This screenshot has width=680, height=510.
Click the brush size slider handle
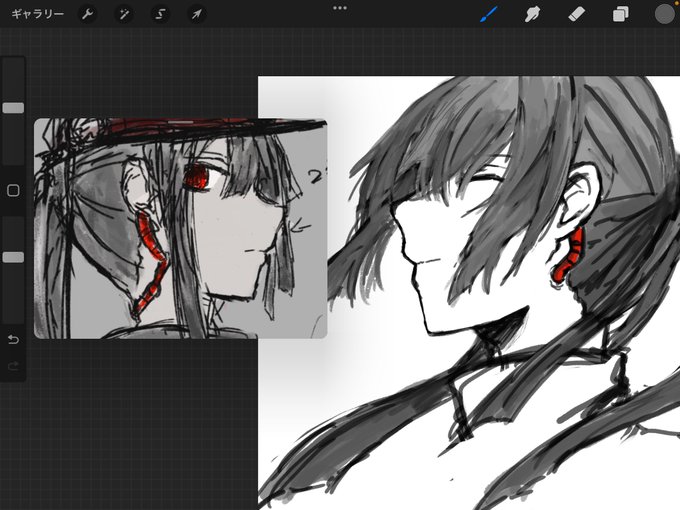[13, 108]
